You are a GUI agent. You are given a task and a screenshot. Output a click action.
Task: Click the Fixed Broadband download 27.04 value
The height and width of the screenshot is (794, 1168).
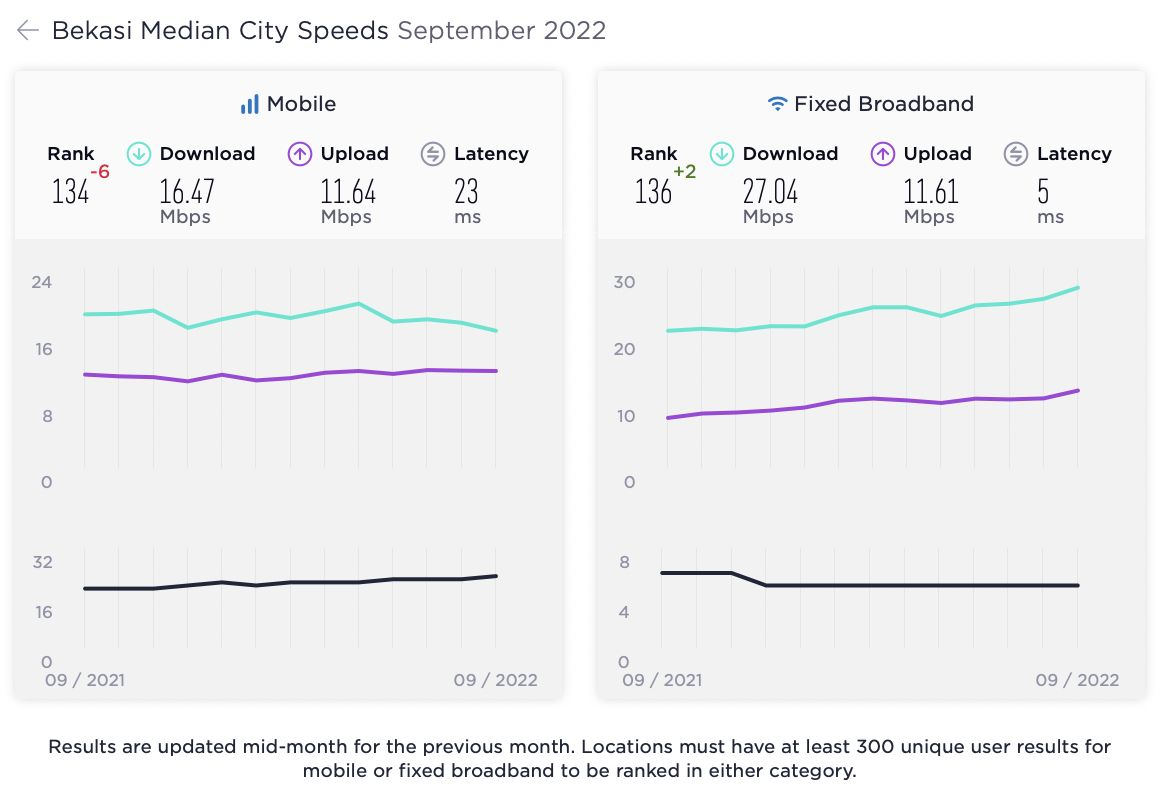(x=770, y=191)
